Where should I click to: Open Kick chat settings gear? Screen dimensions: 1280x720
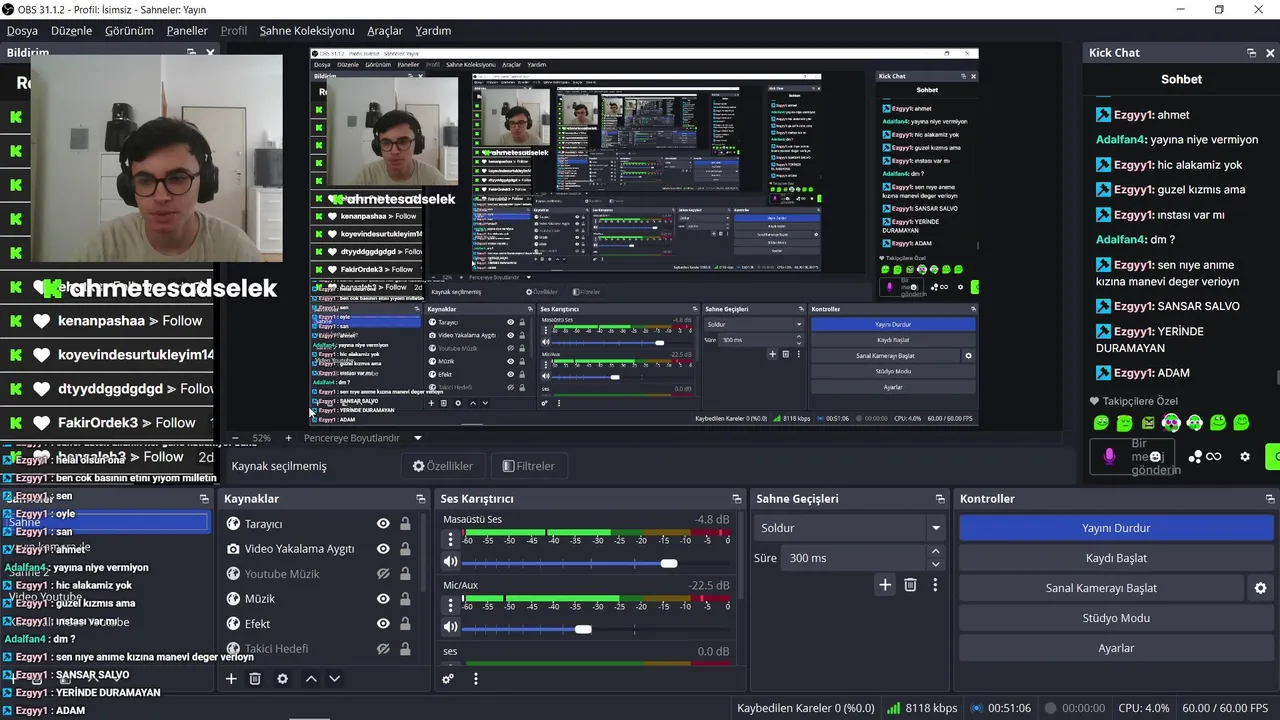1245,457
